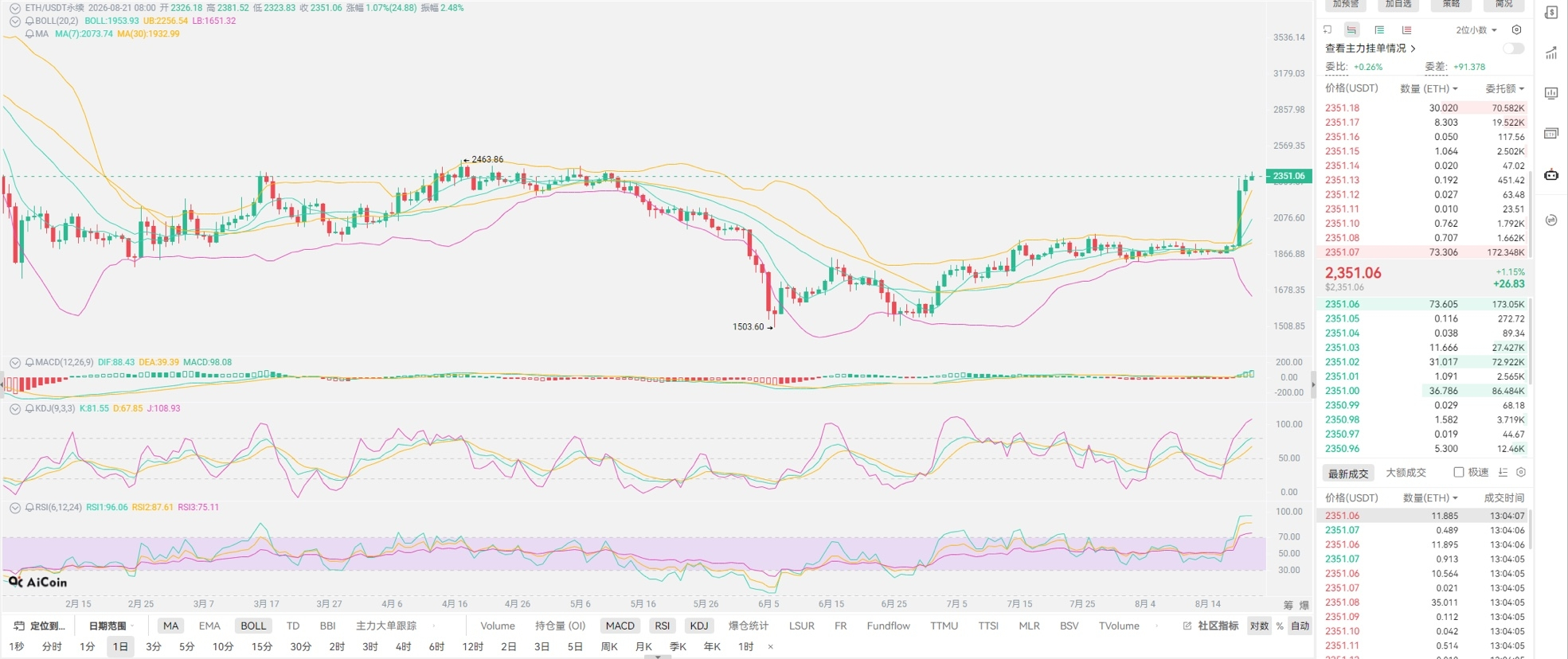Select buy-only green order book view

coord(1379,29)
